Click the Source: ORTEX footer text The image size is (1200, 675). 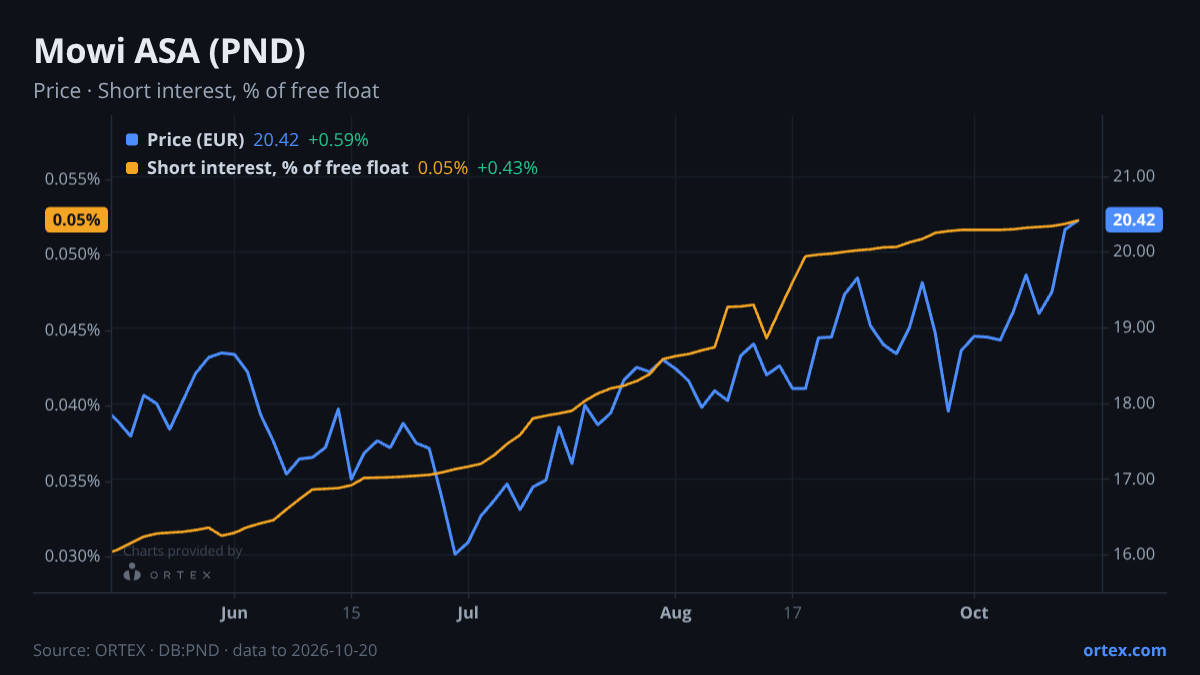205,650
